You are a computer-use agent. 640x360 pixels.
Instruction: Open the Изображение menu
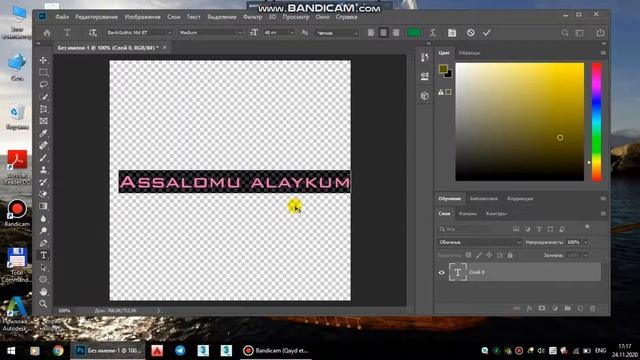[x=142, y=17]
